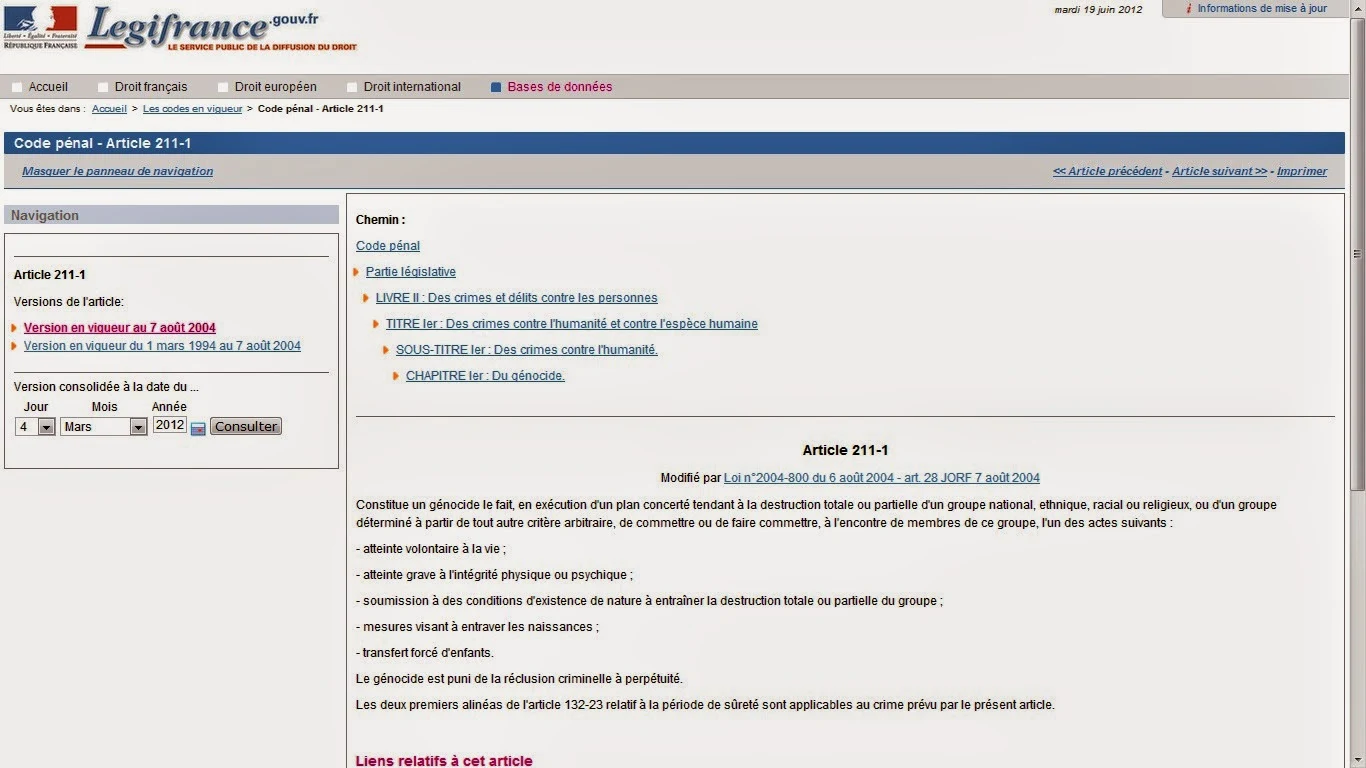1366x768 pixels.
Task: Click the Année field containing 2012
Action: click(169, 425)
